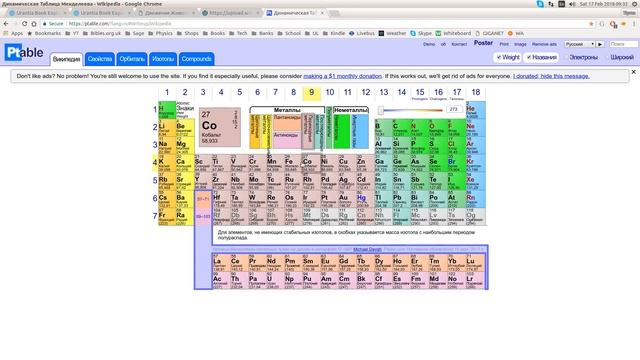Click the browser address bar
This screenshot has height=360, width=640.
click(314, 24)
